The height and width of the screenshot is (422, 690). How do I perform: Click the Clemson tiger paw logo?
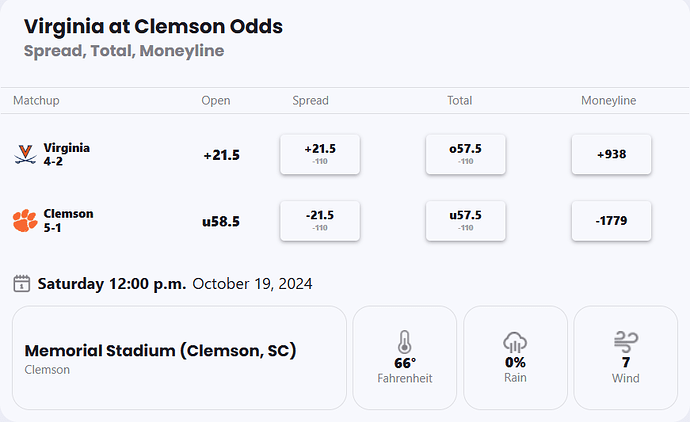25,220
